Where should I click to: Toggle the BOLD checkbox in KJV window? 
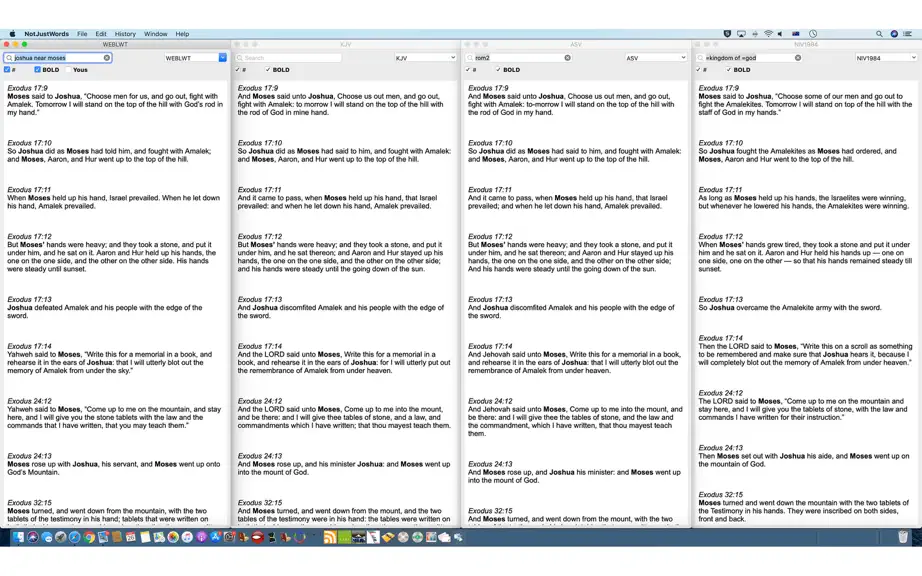268,69
